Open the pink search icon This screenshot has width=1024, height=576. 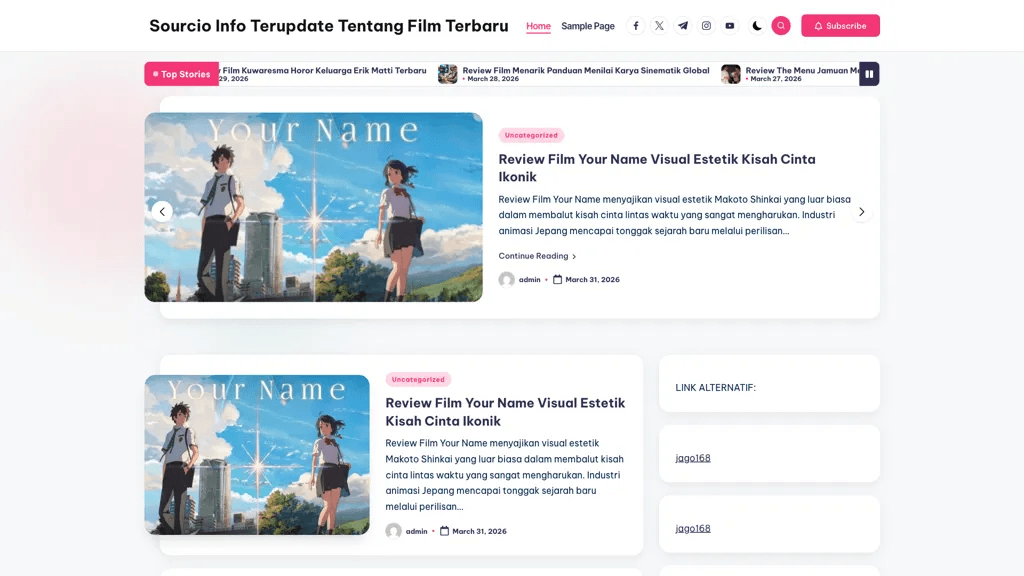[x=781, y=25]
